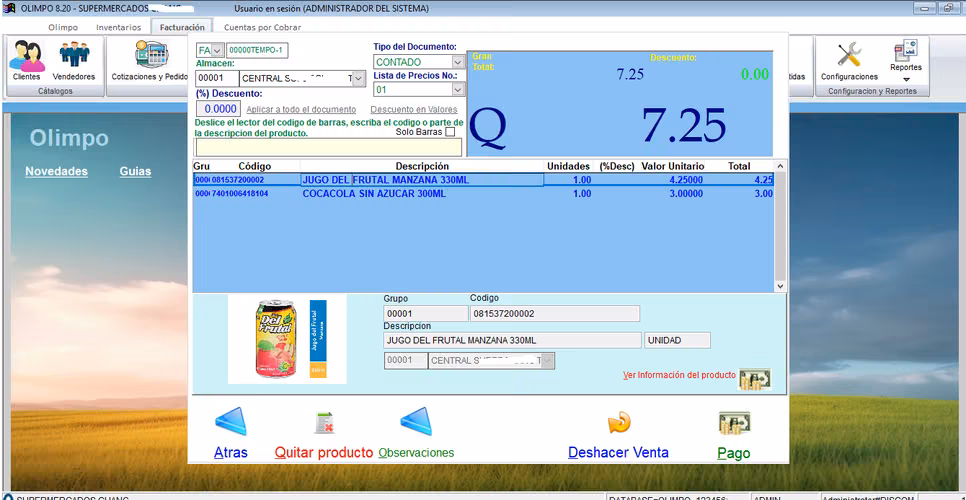This screenshot has height=500, width=966.
Task: Click the Deshacer Venta undo icon
Action: click(619, 422)
